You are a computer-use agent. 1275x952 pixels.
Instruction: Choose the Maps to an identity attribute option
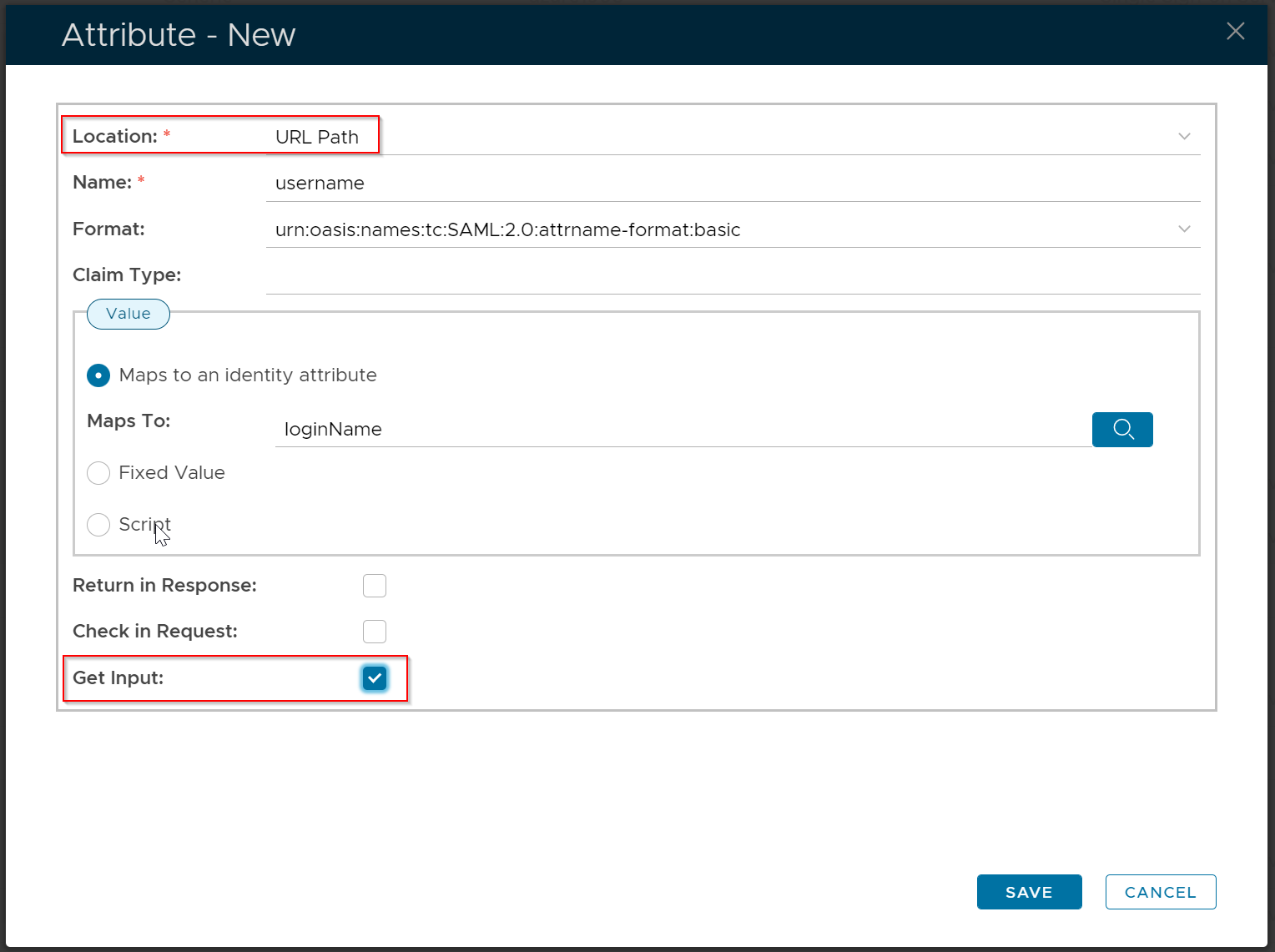pos(98,375)
